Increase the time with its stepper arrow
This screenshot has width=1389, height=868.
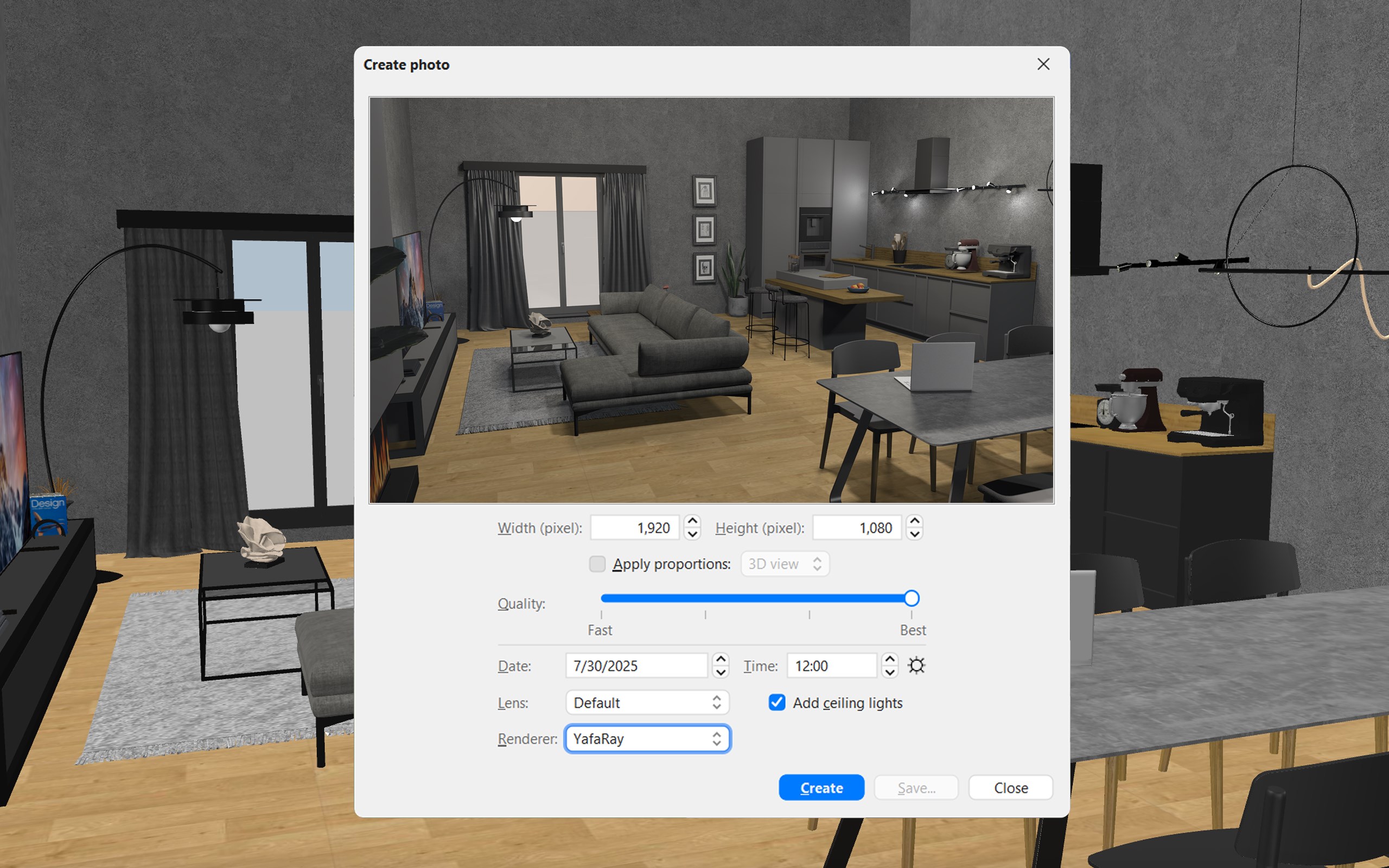pyautogui.click(x=890, y=660)
